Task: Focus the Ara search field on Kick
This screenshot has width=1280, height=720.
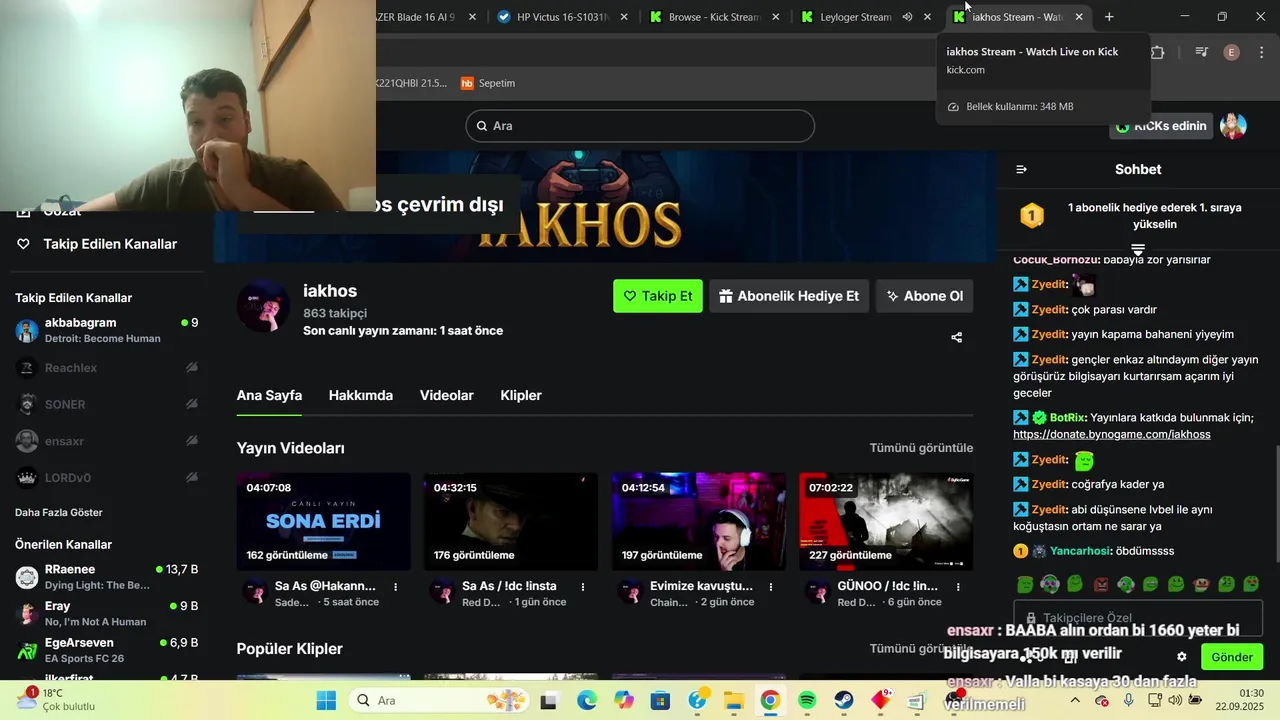Action: tap(640, 126)
